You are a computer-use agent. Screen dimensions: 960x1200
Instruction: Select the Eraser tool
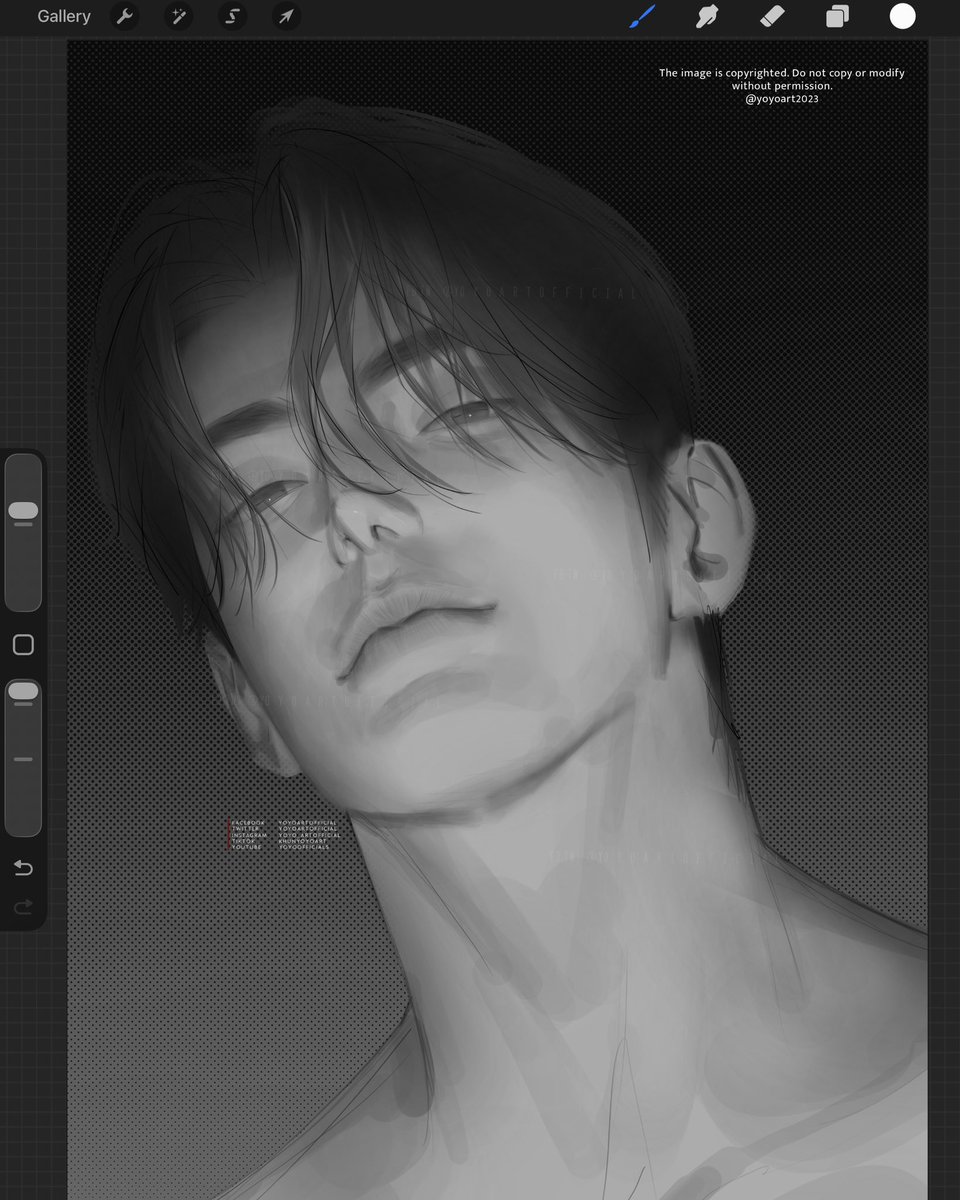(772, 16)
